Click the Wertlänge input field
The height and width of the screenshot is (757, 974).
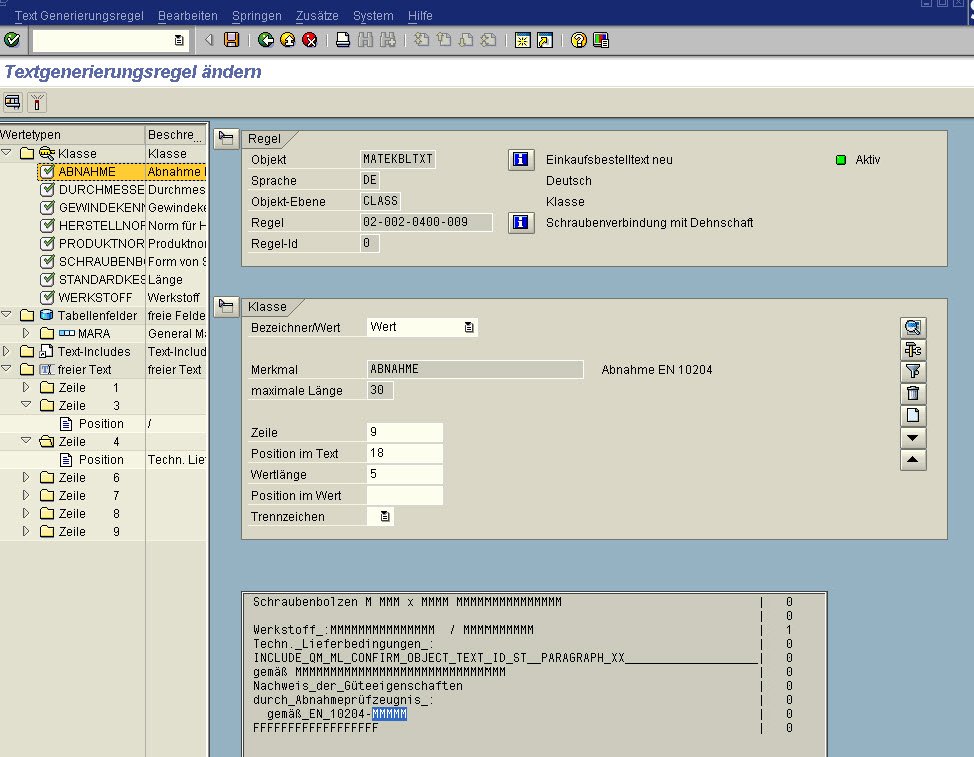[404, 474]
